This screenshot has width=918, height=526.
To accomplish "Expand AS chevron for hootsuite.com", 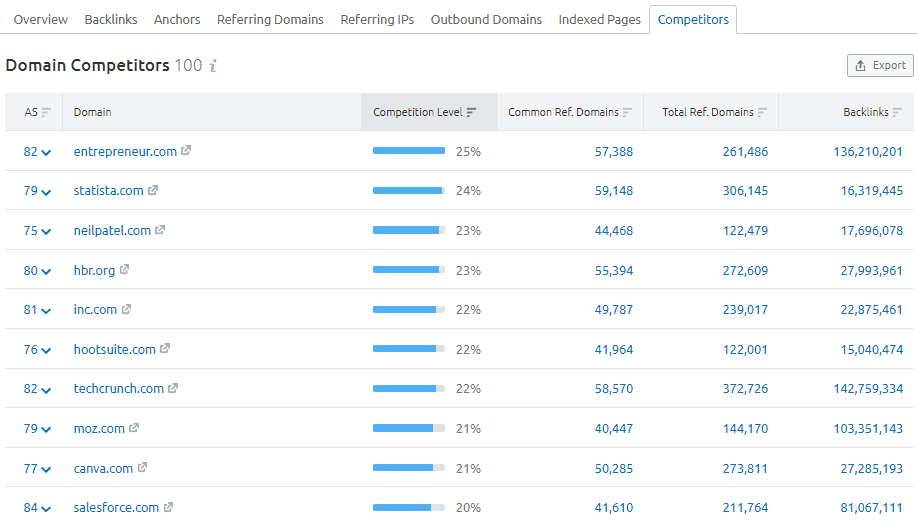I will (46, 351).
